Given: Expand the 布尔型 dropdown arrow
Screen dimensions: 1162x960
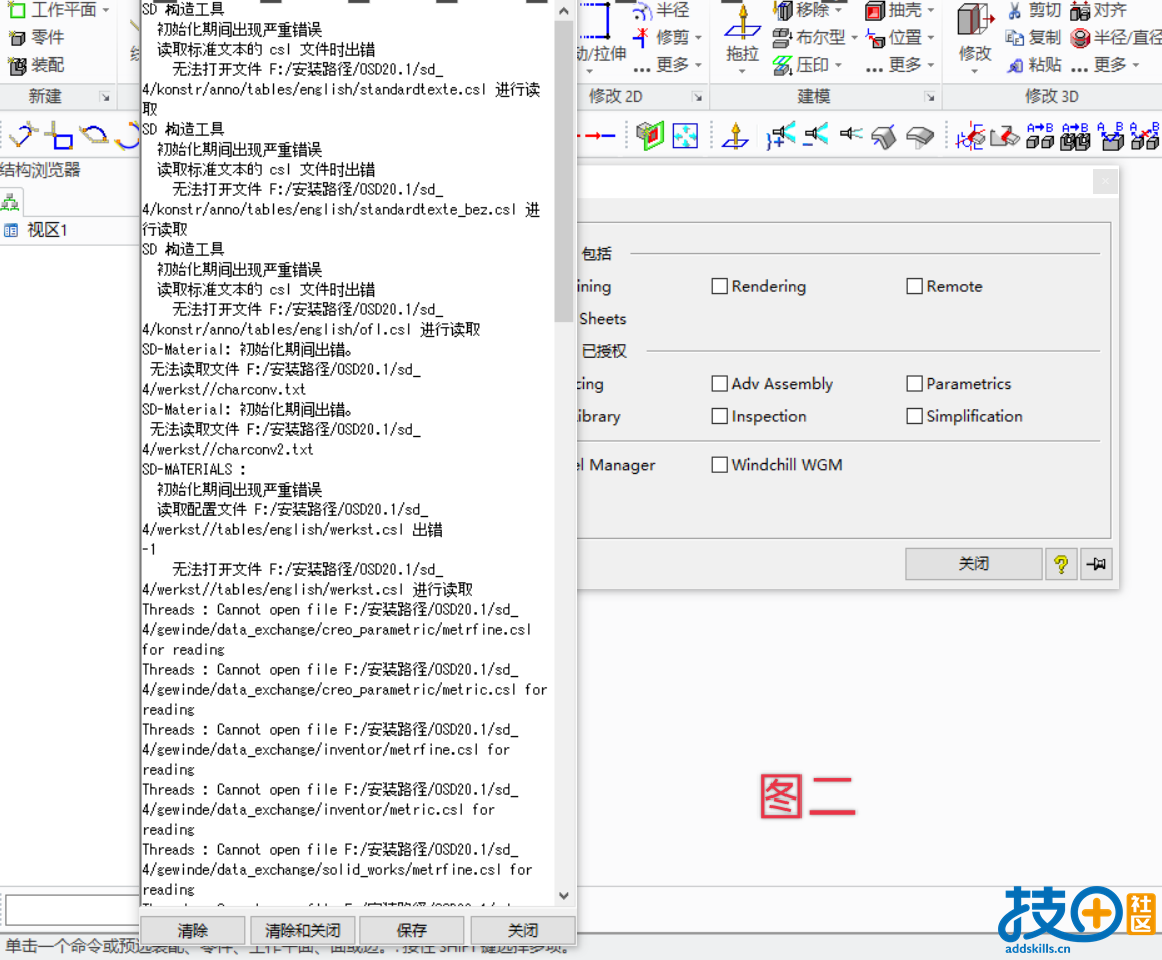Looking at the screenshot, I should 854,38.
